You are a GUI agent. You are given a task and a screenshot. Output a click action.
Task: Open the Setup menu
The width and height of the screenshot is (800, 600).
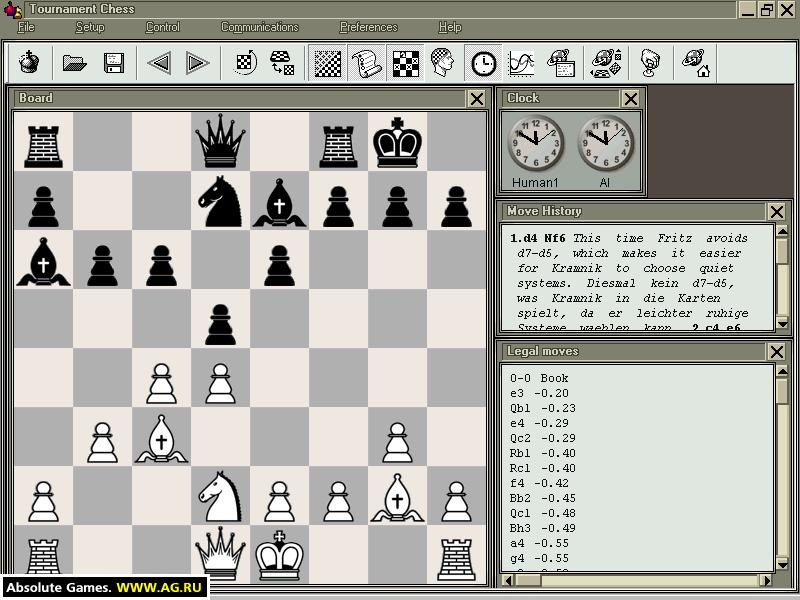point(90,27)
